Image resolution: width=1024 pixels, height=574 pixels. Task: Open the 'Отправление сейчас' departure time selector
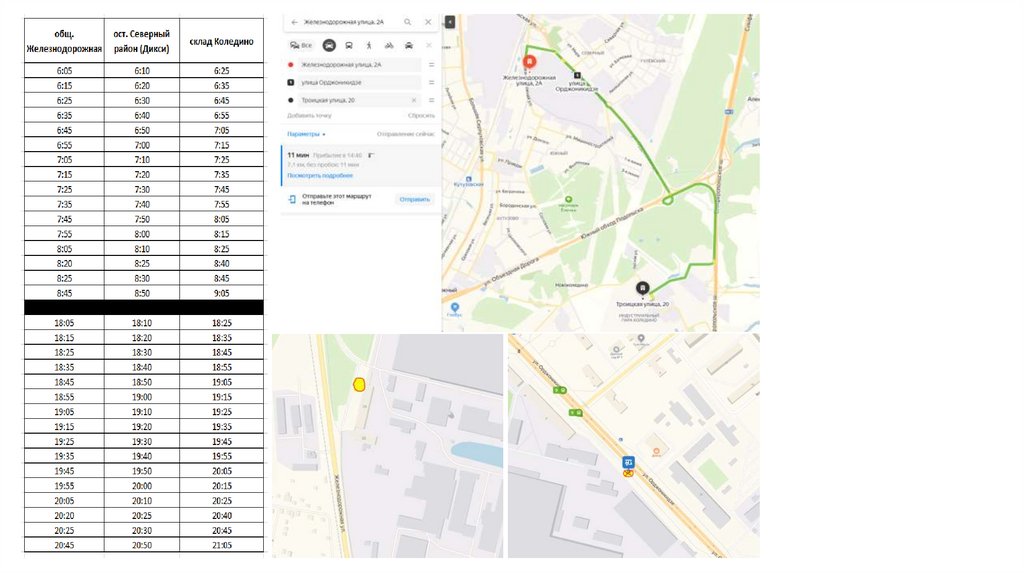tap(406, 135)
